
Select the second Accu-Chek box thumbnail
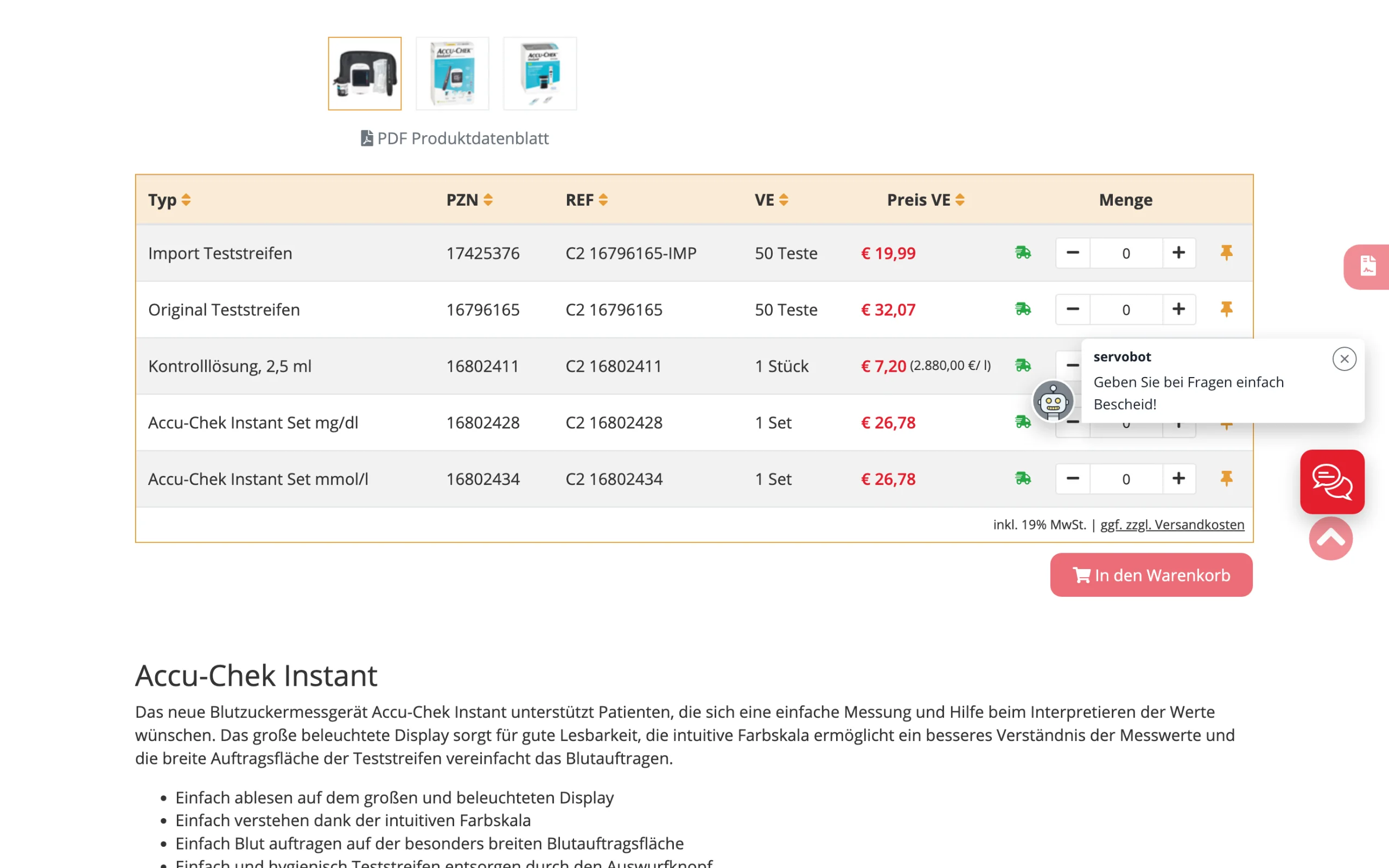click(x=453, y=73)
